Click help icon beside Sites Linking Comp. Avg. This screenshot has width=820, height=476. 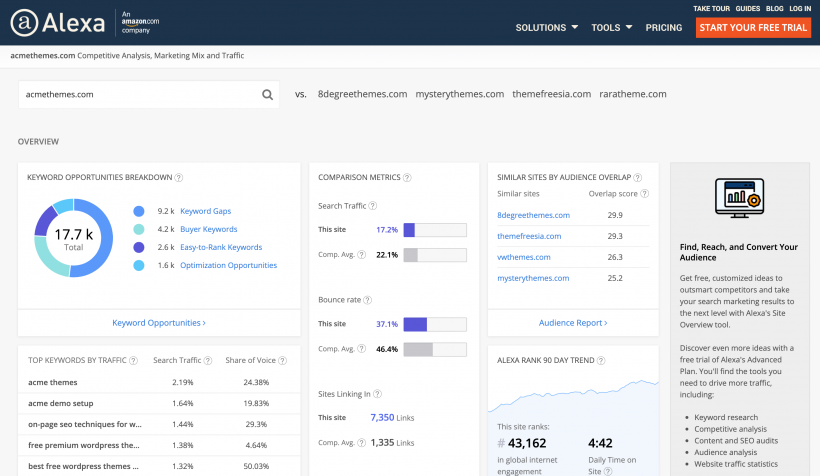pyautogui.click(x=361, y=443)
